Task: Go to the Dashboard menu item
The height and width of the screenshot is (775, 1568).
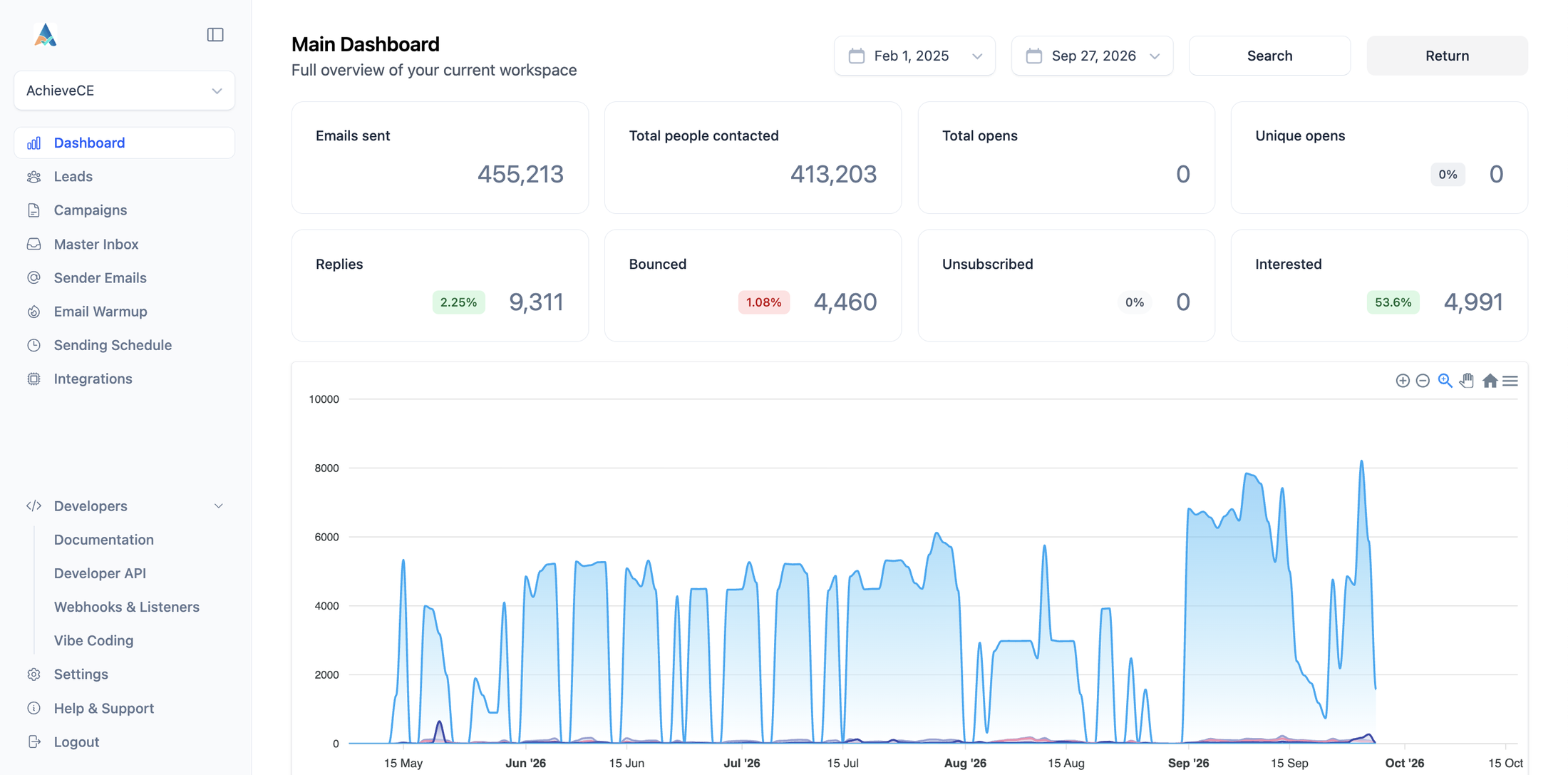Action: pos(124,143)
